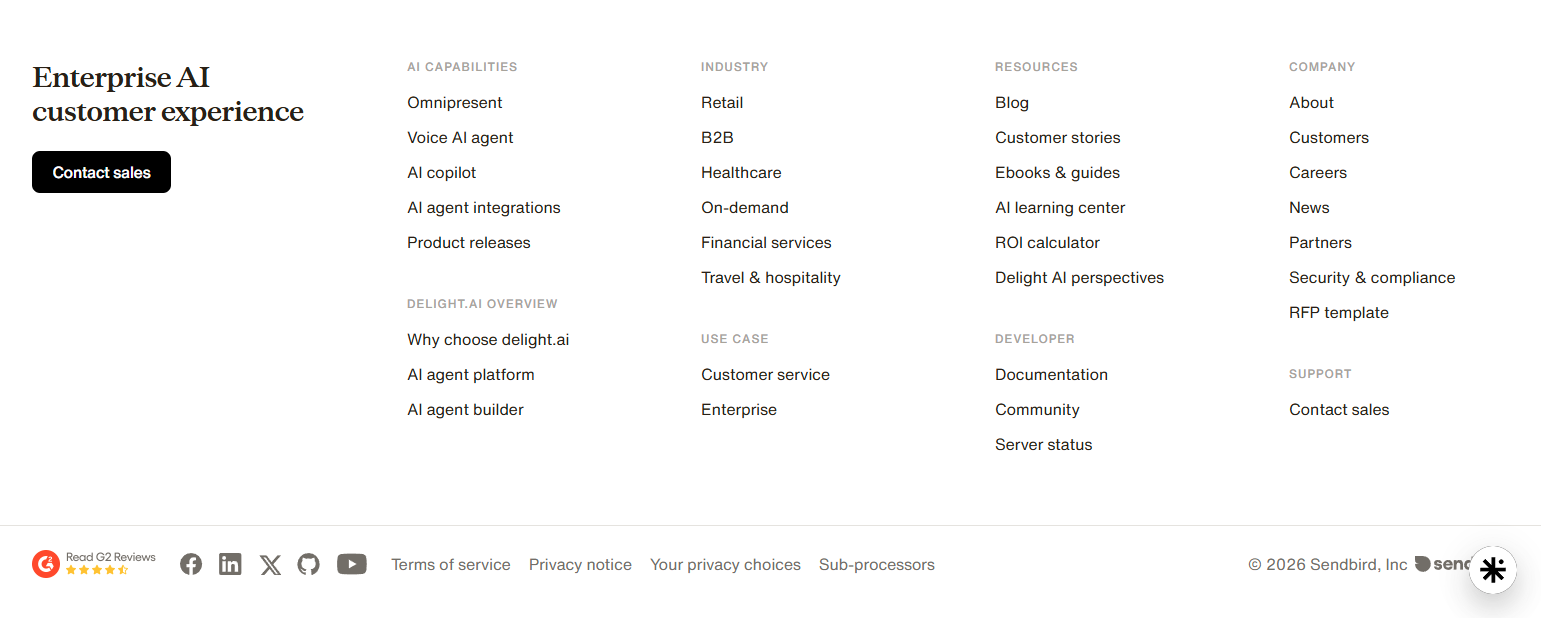Open the Careers page
This screenshot has height=639, width=1541.
[1317, 172]
